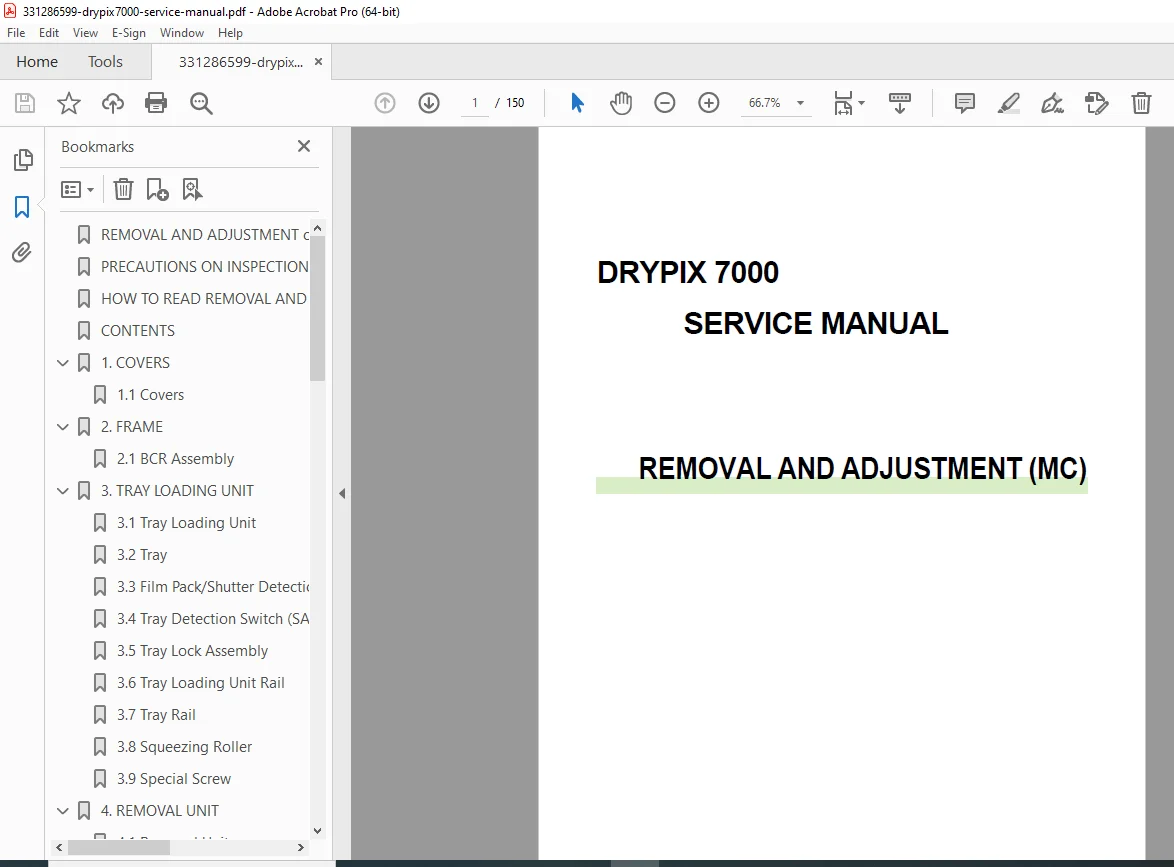Go to 3.2 Tray bookmark
This screenshot has width=1174, height=867.
coord(142,555)
